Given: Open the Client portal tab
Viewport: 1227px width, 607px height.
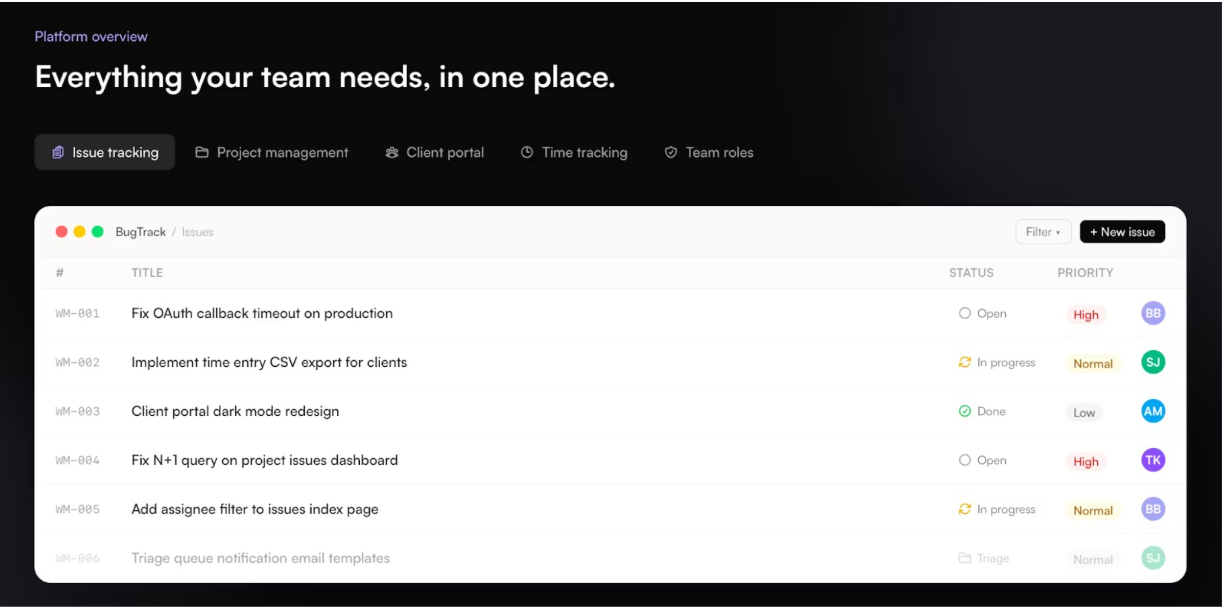Looking at the screenshot, I should (435, 153).
